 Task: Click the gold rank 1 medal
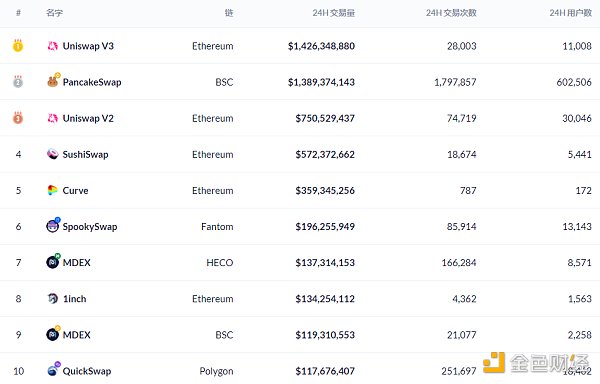(18, 45)
